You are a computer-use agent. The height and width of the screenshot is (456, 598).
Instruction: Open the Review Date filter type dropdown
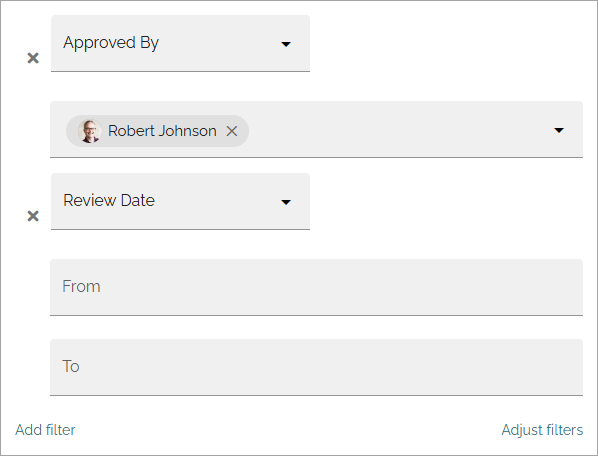pos(180,201)
